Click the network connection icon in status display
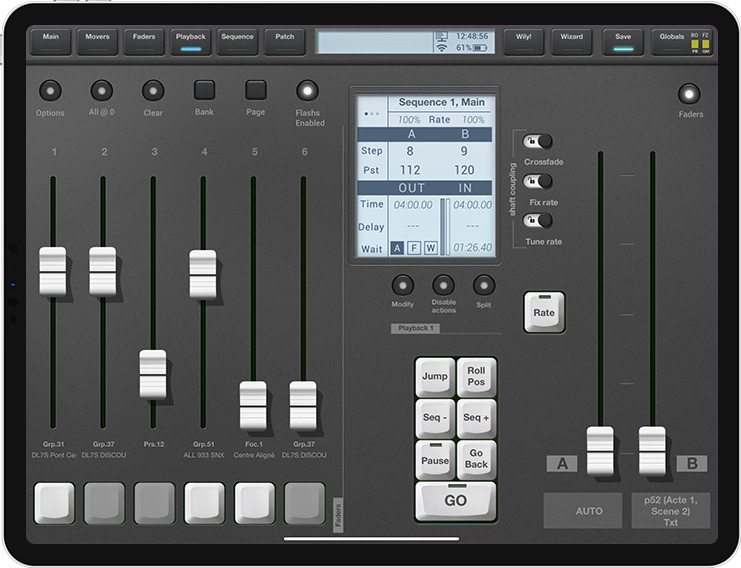The image size is (741, 568). point(441,36)
